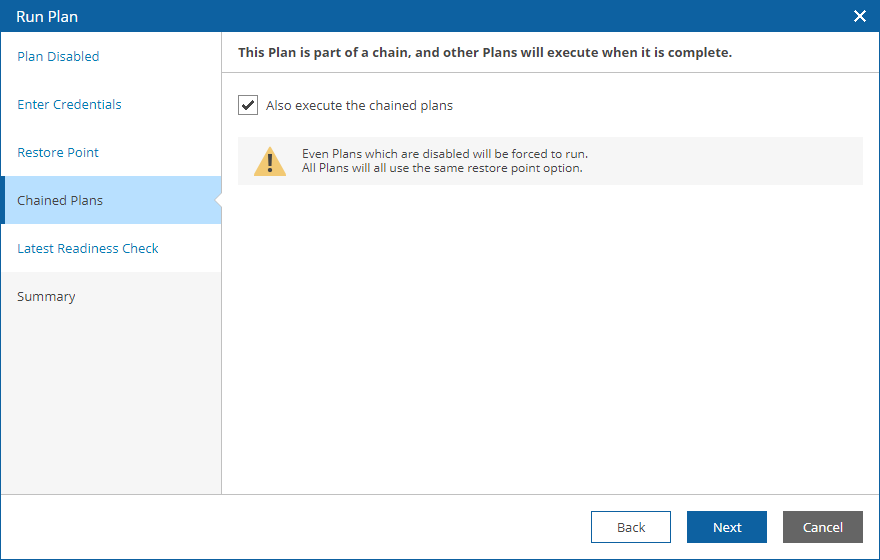Click the blue marker bar beside Chained Plans
The image size is (880, 560).
tap(3, 200)
